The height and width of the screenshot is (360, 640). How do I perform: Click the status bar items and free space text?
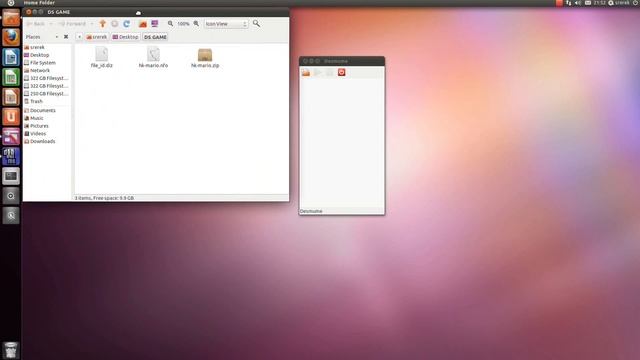coord(104,198)
